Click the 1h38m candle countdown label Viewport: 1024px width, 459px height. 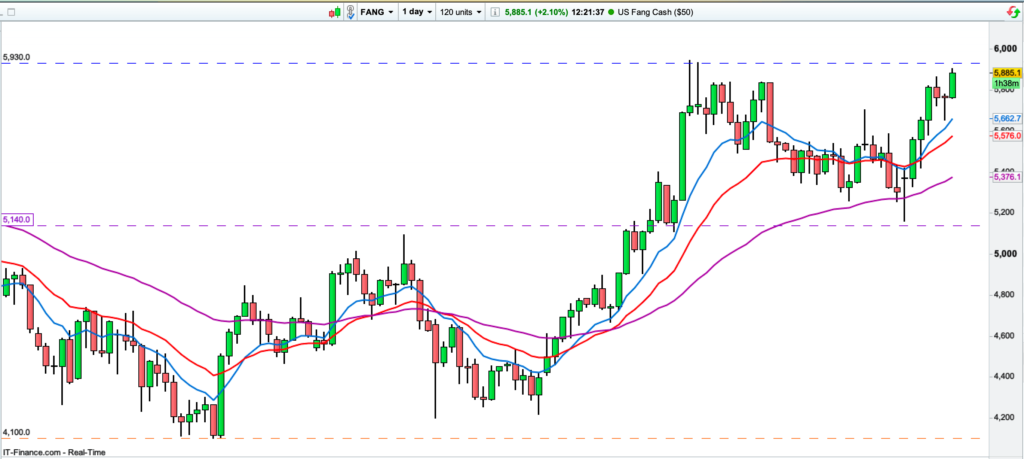click(1005, 85)
